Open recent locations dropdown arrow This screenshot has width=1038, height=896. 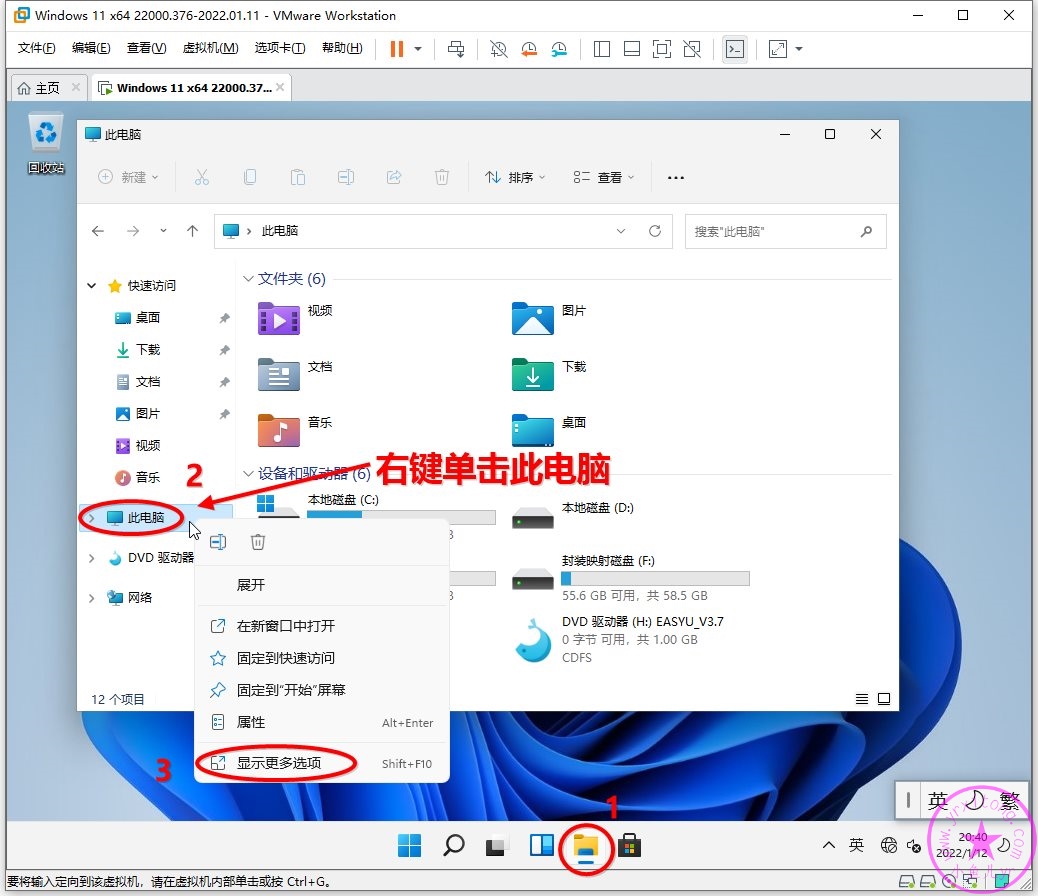click(164, 231)
